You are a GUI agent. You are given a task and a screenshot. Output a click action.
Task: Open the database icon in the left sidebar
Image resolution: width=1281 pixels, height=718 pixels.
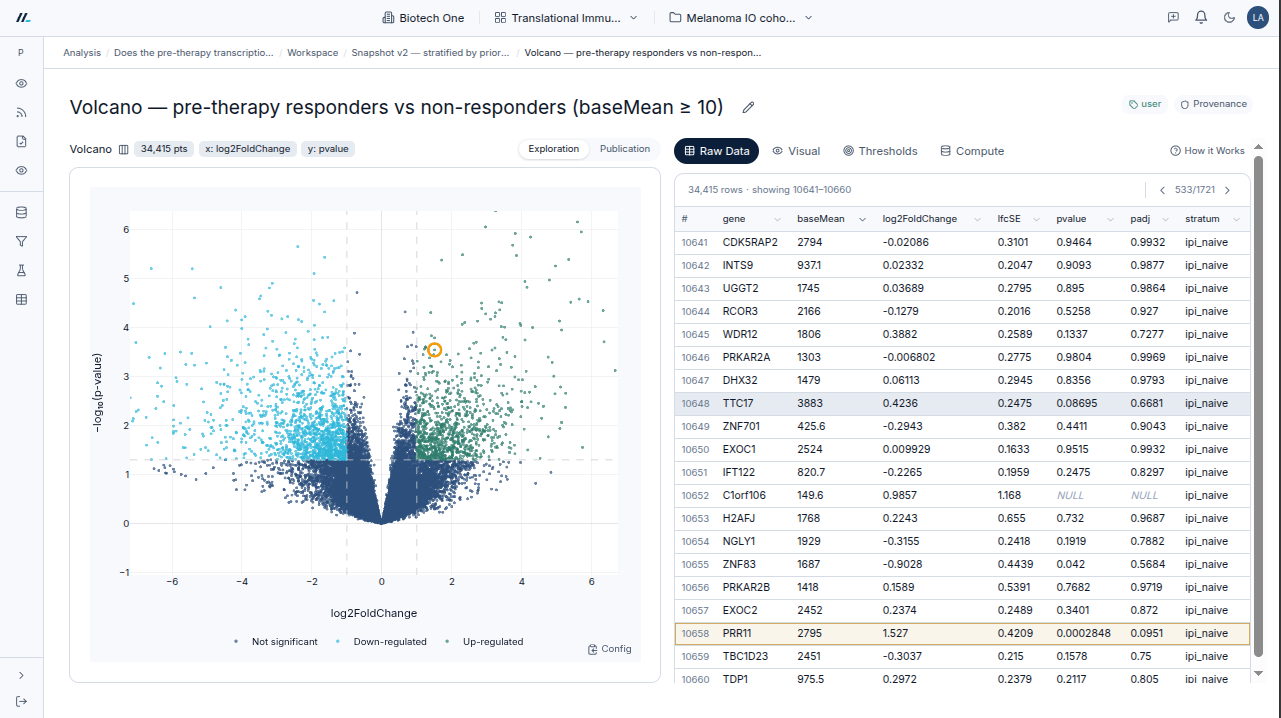tap(21, 212)
